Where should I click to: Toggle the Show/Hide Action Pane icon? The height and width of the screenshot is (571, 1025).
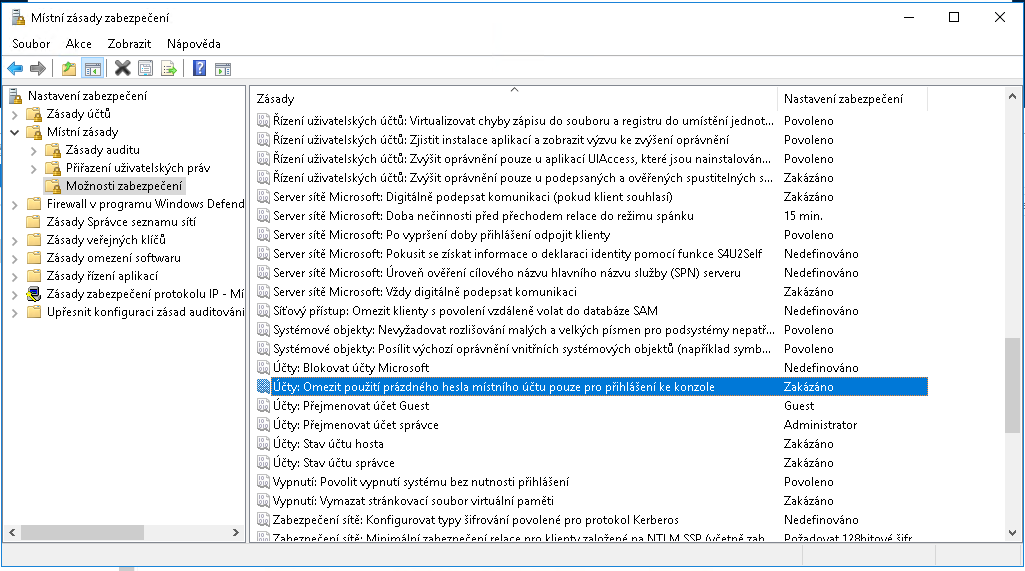(x=223, y=68)
